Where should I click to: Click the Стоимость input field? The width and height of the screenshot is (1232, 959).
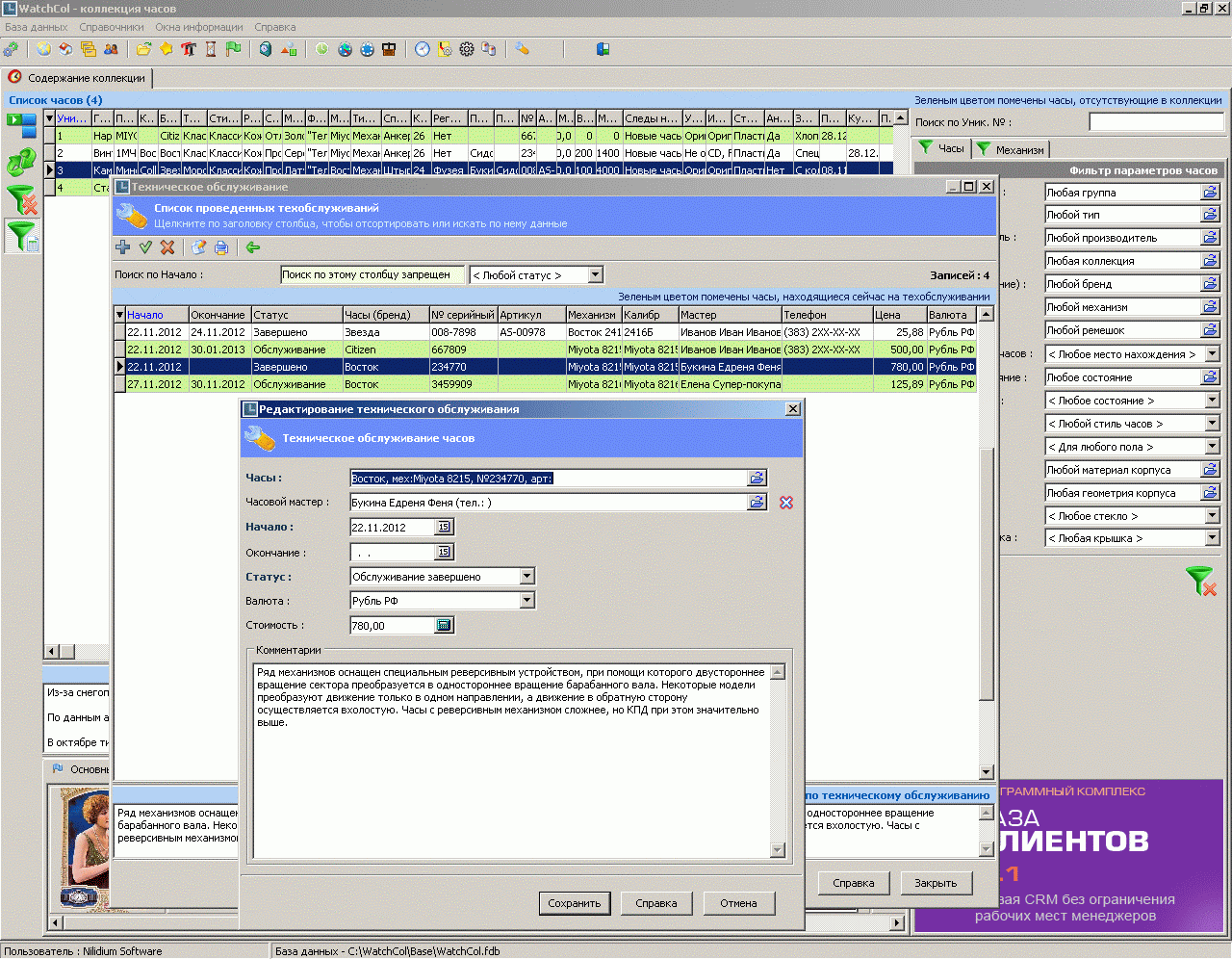(x=393, y=626)
